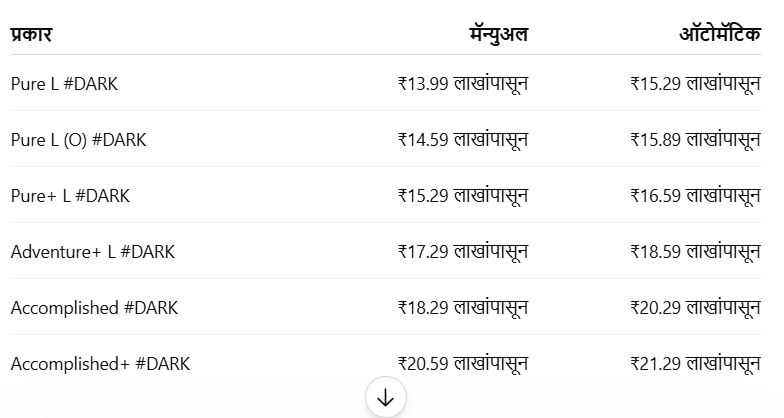Select ₹18.29 manual price for Accomplished
The height and width of the screenshot is (418, 784).
pyautogui.click(x=463, y=308)
